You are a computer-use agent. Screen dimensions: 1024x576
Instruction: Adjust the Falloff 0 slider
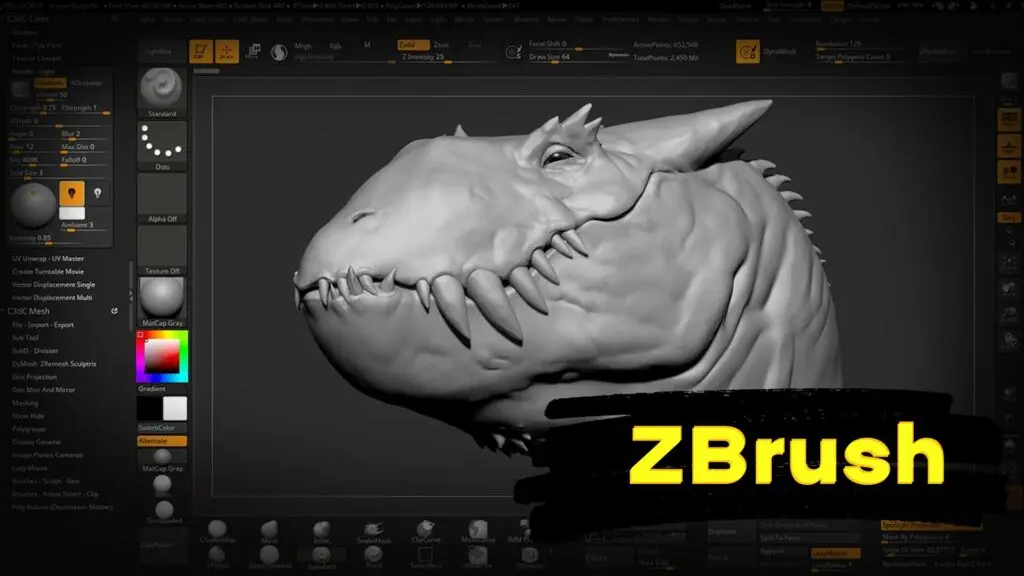tap(85, 161)
